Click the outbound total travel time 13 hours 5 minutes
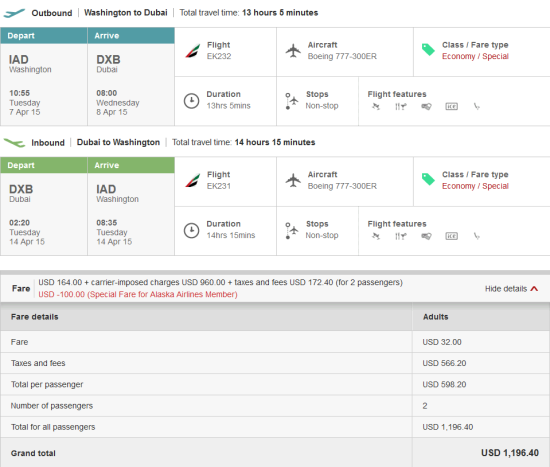 coord(280,13)
